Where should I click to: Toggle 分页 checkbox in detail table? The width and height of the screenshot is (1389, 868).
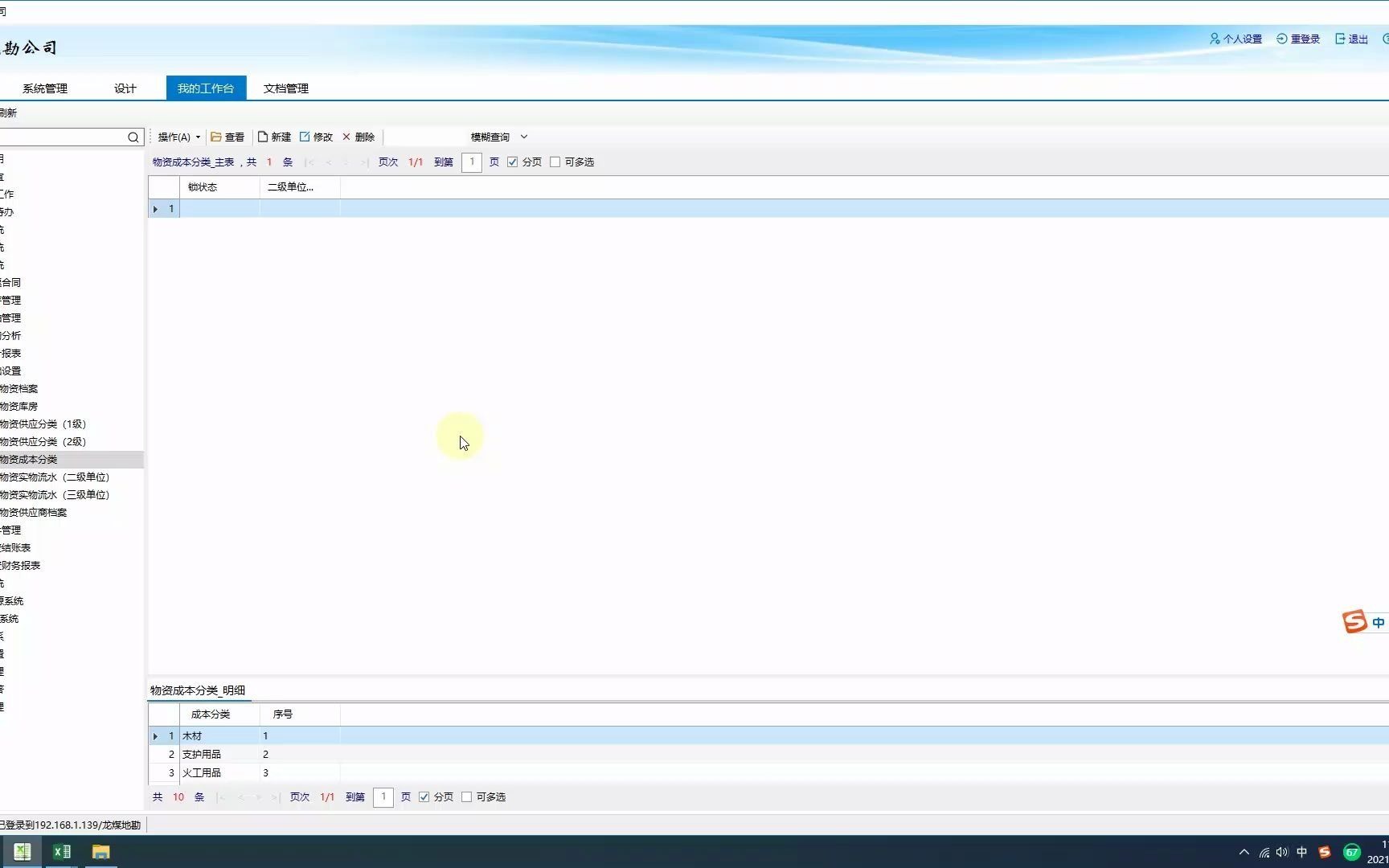424,797
